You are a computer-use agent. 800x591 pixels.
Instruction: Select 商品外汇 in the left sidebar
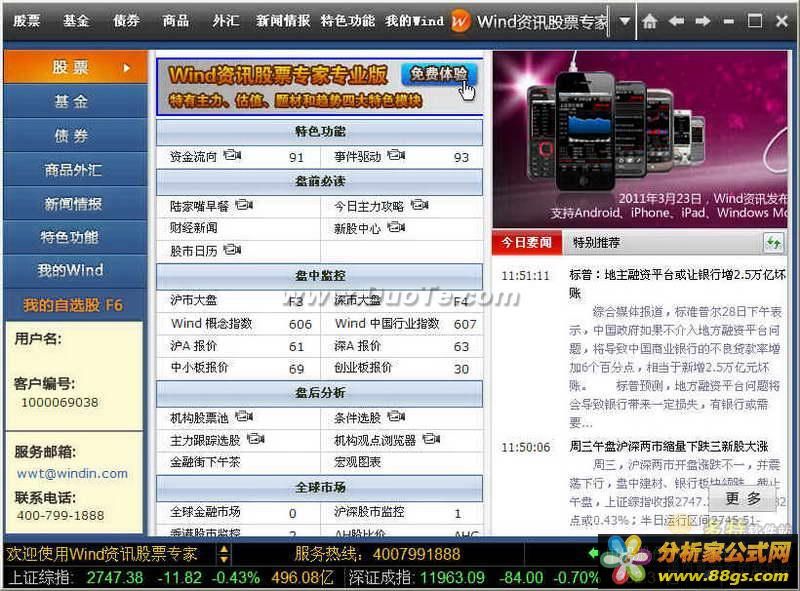tap(76, 169)
